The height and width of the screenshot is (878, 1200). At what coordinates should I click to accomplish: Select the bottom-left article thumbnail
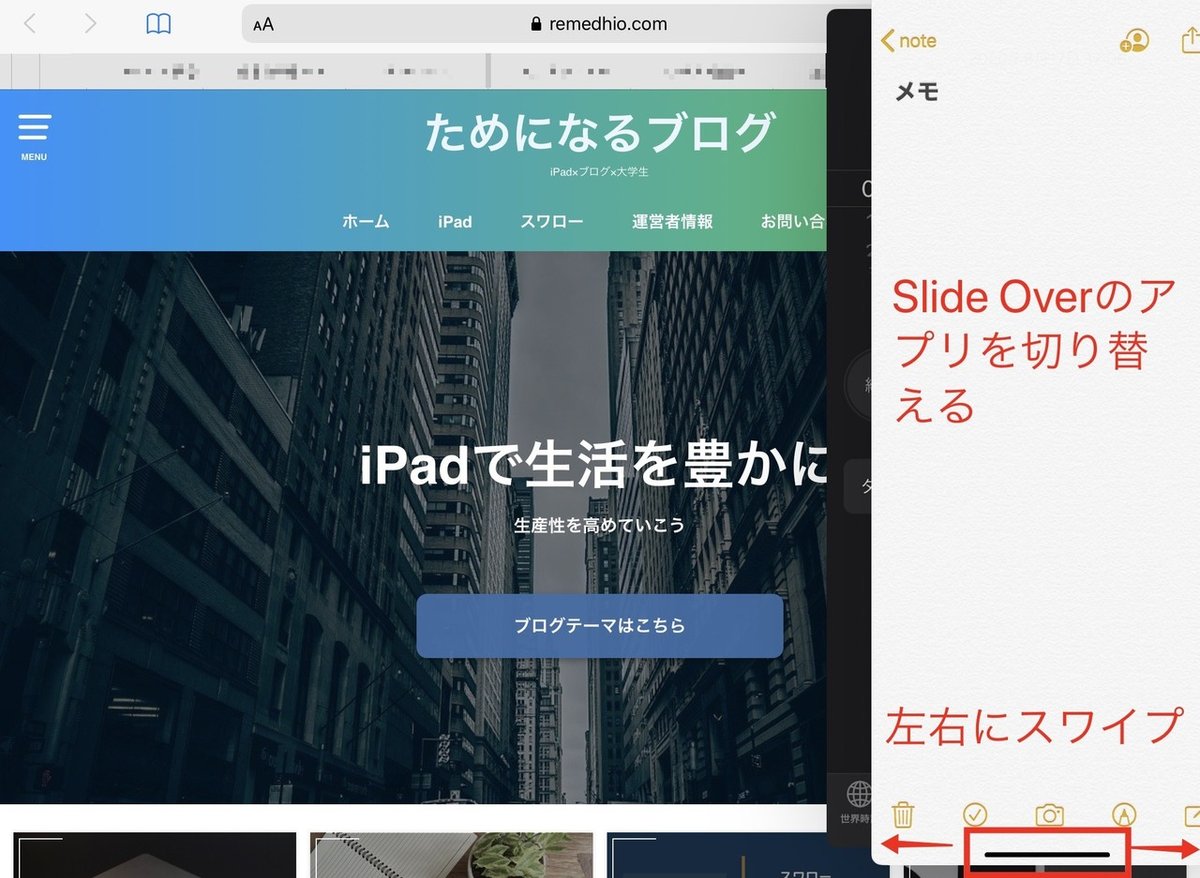point(155,860)
